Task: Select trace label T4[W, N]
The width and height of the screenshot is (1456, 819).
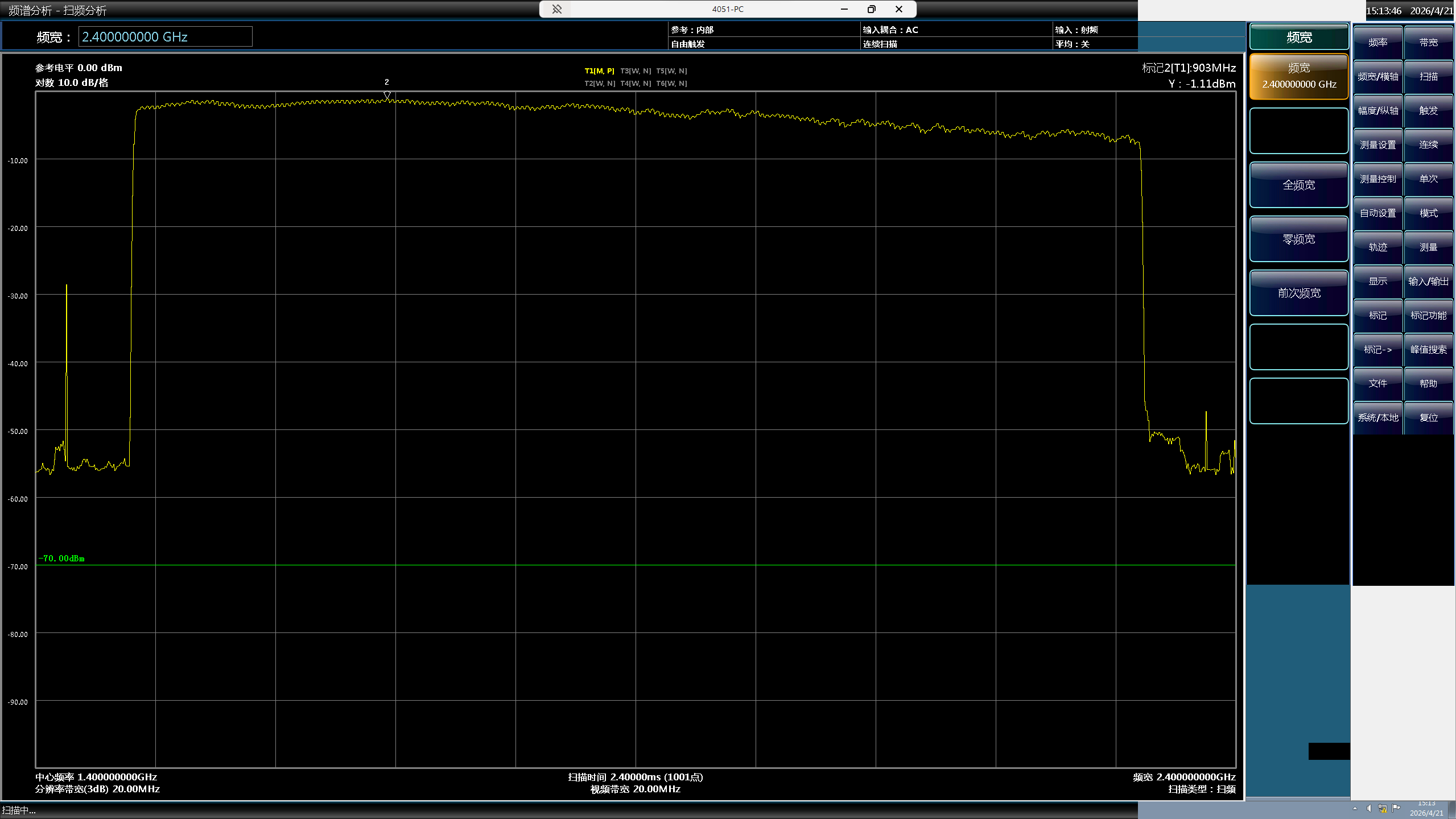Action: pos(636,84)
